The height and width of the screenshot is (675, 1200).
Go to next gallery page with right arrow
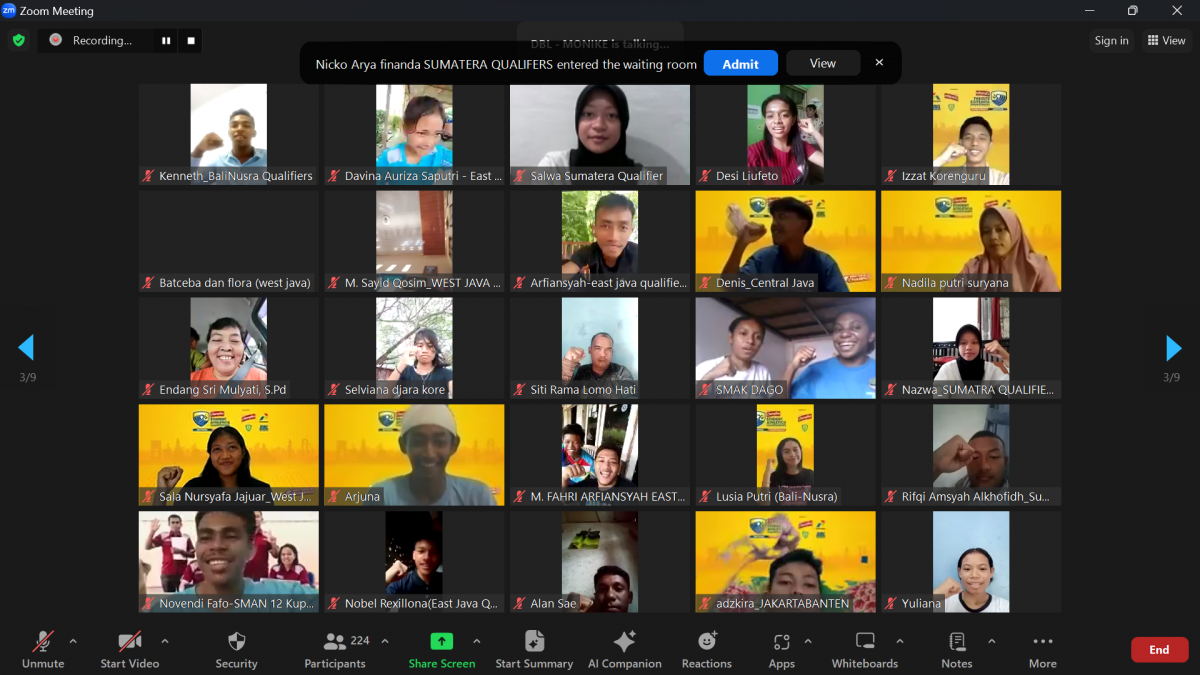tap(1173, 348)
